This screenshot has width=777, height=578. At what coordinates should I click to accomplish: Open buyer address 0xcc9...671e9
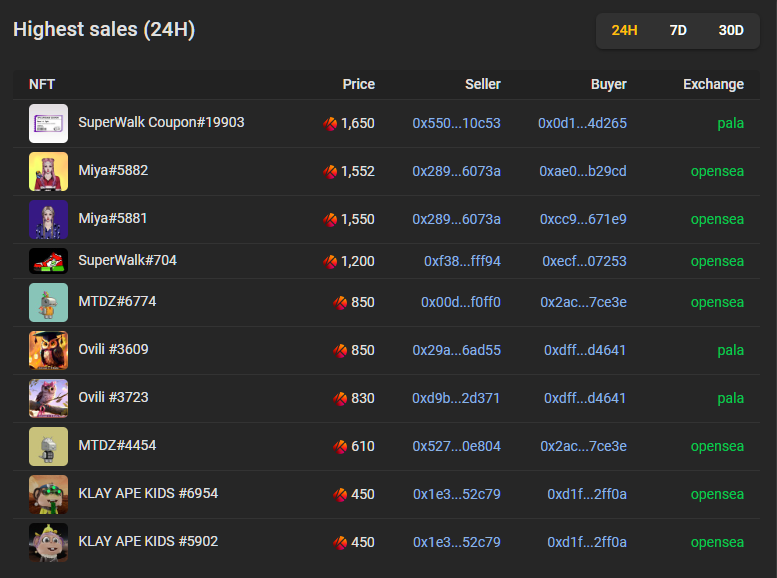pos(583,220)
